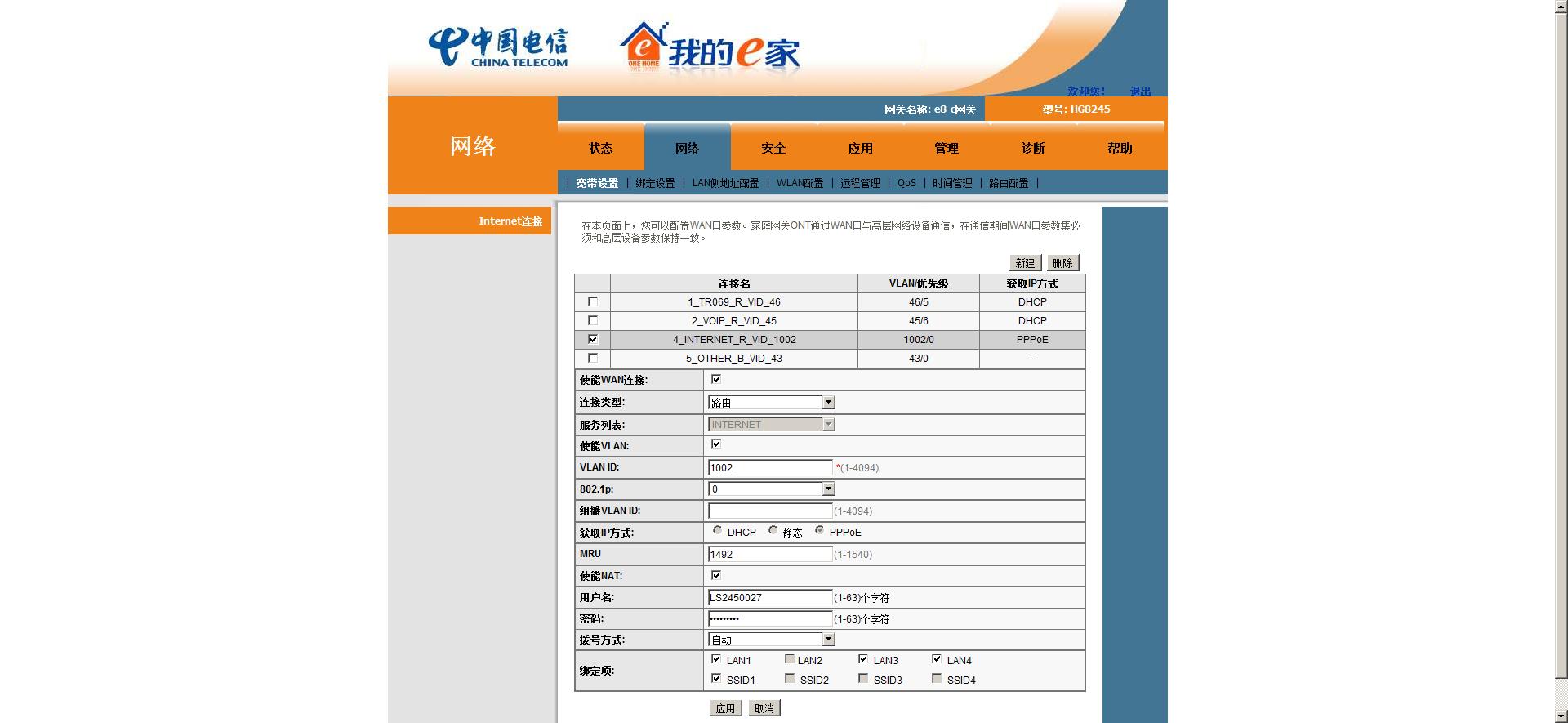
Task: Click the VLAN ID input field
Action: click(770, 467)
